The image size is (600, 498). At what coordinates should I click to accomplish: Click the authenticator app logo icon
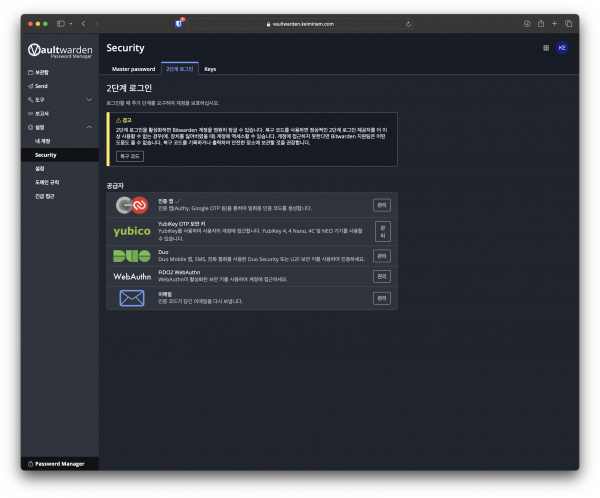(x=132, y=205)
